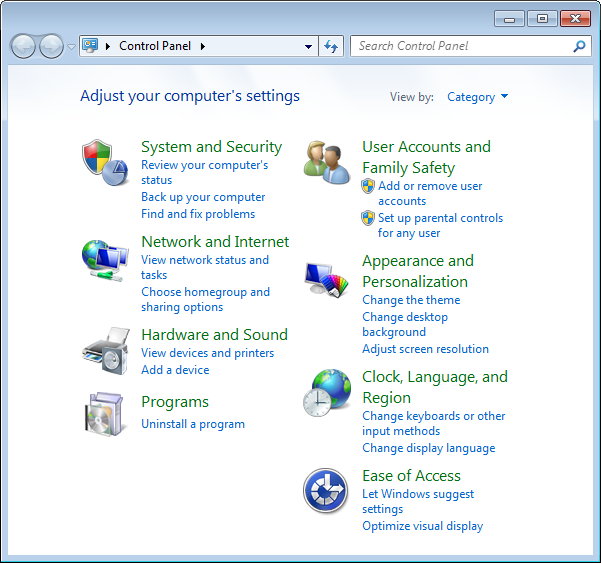This screenshot has height=563, width=601.
Task: Open Appearance and Personalization heading
Action: pos(418,271)
